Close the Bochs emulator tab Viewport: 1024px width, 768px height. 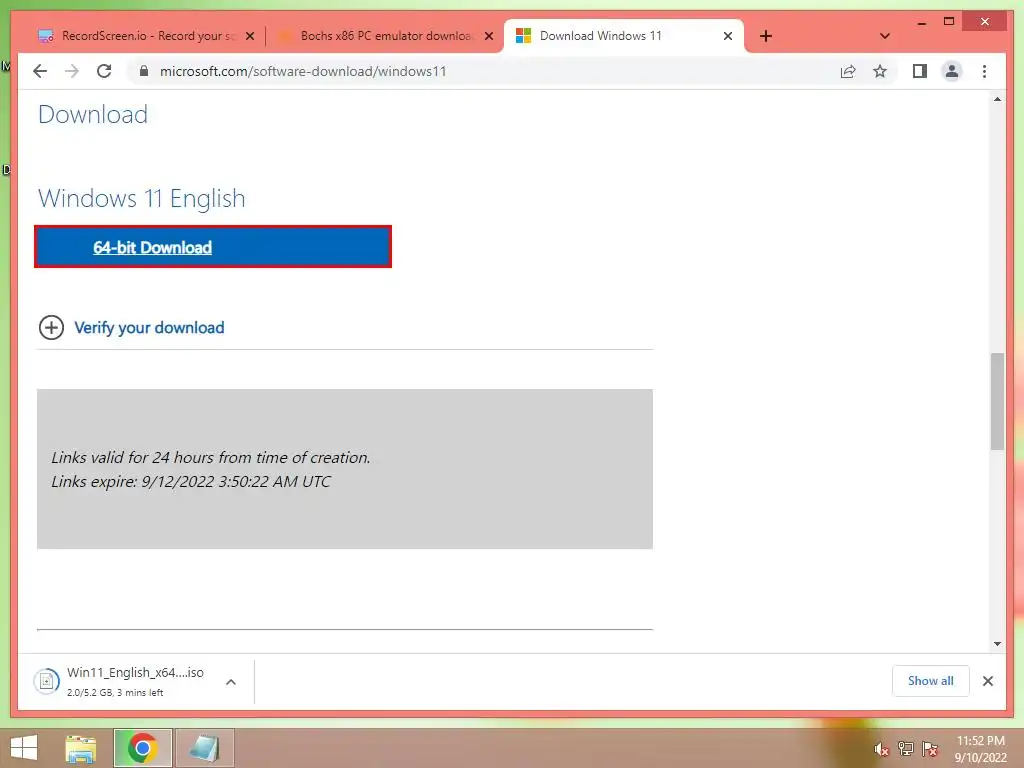[488, 36]
